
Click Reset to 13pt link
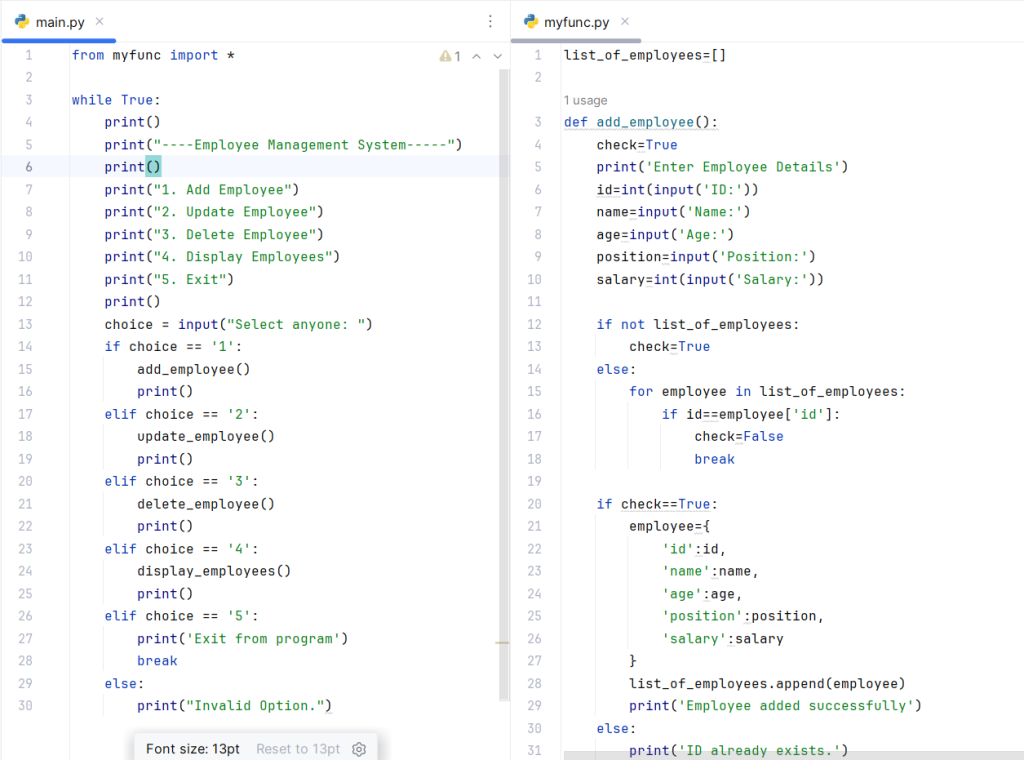point(298,749)
